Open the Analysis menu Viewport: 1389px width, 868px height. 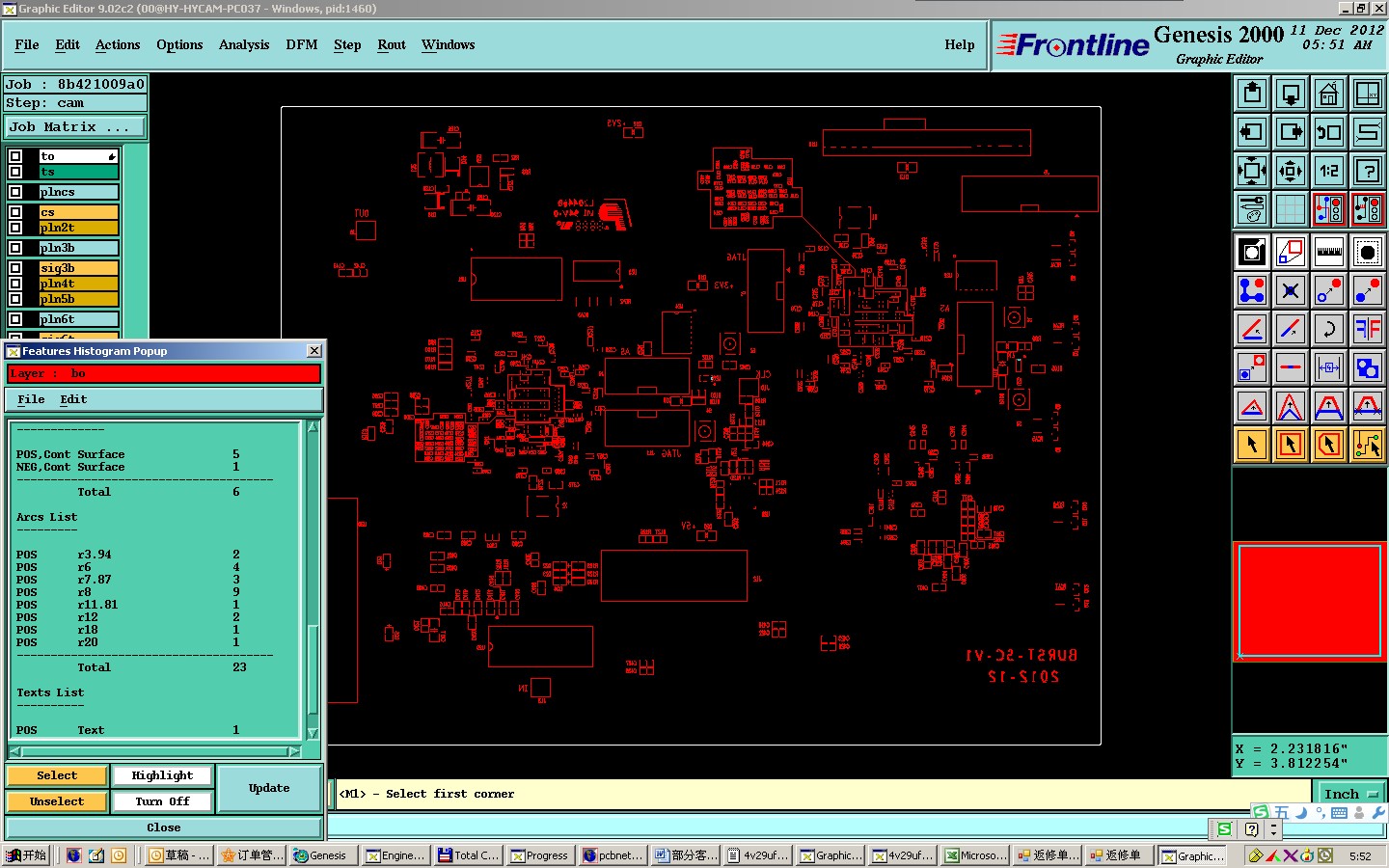[244, 44]
